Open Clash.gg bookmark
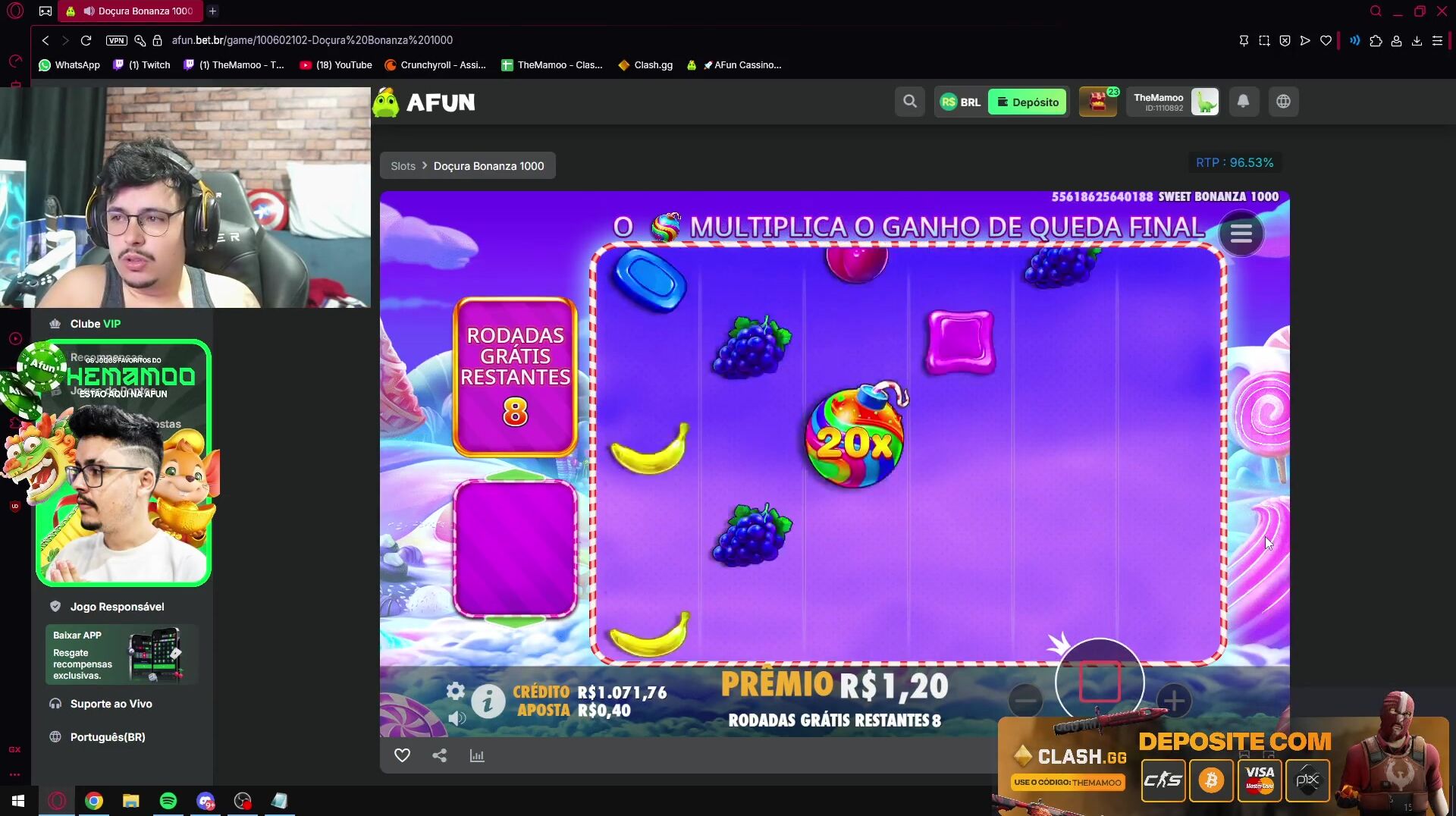 [645, 65]
